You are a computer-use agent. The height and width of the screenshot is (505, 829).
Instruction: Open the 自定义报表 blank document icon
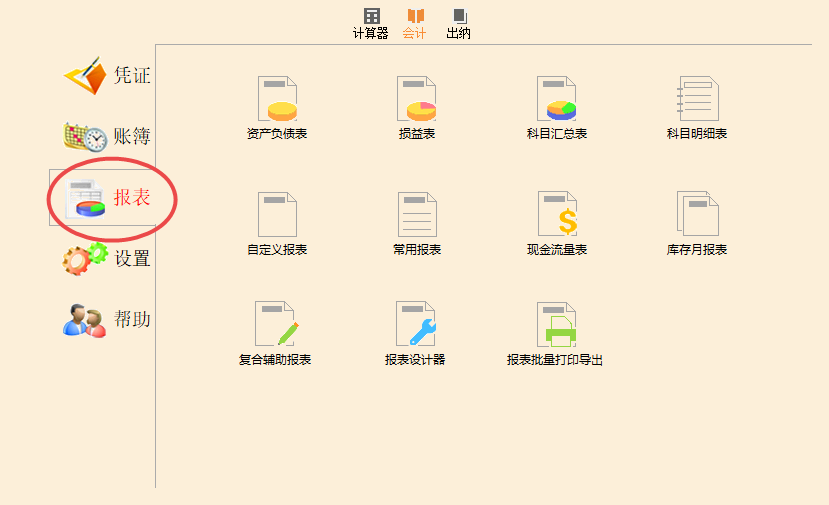[277, 214]
